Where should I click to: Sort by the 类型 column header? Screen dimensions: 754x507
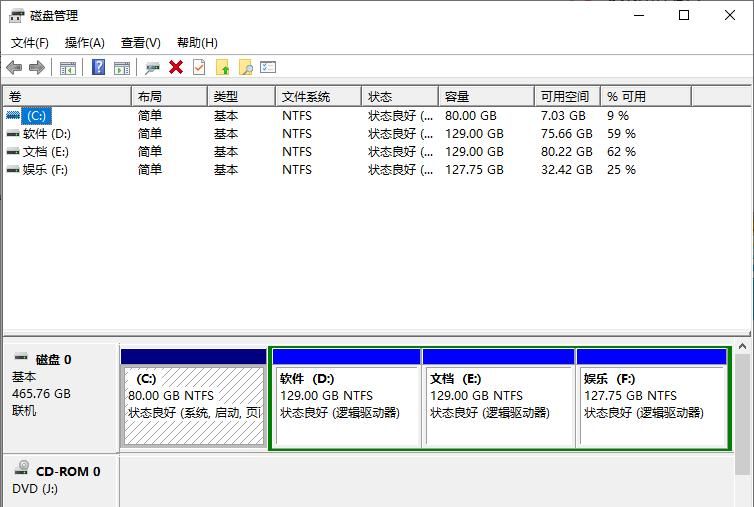tap(241, 97)
